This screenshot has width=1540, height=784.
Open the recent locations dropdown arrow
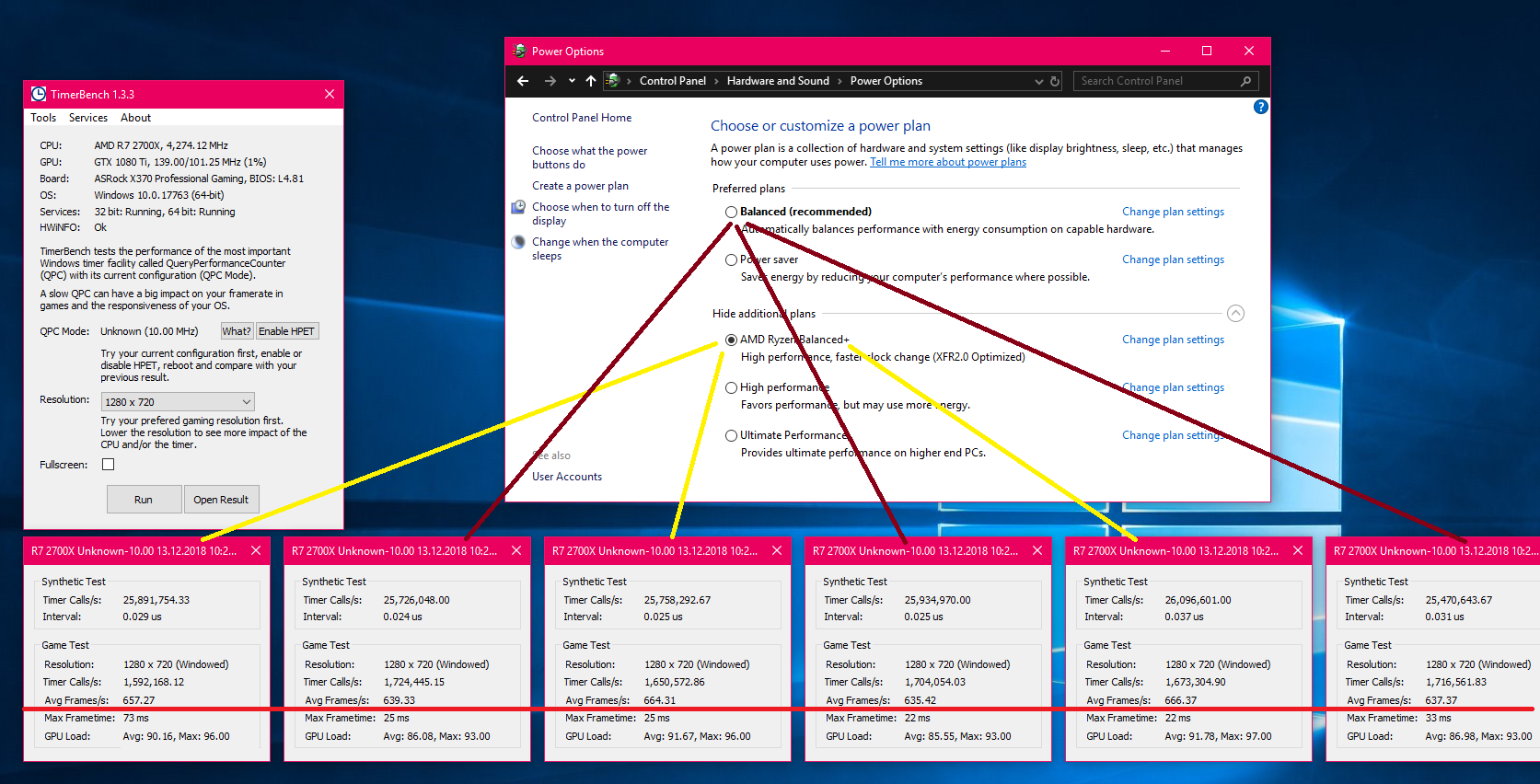572,81
